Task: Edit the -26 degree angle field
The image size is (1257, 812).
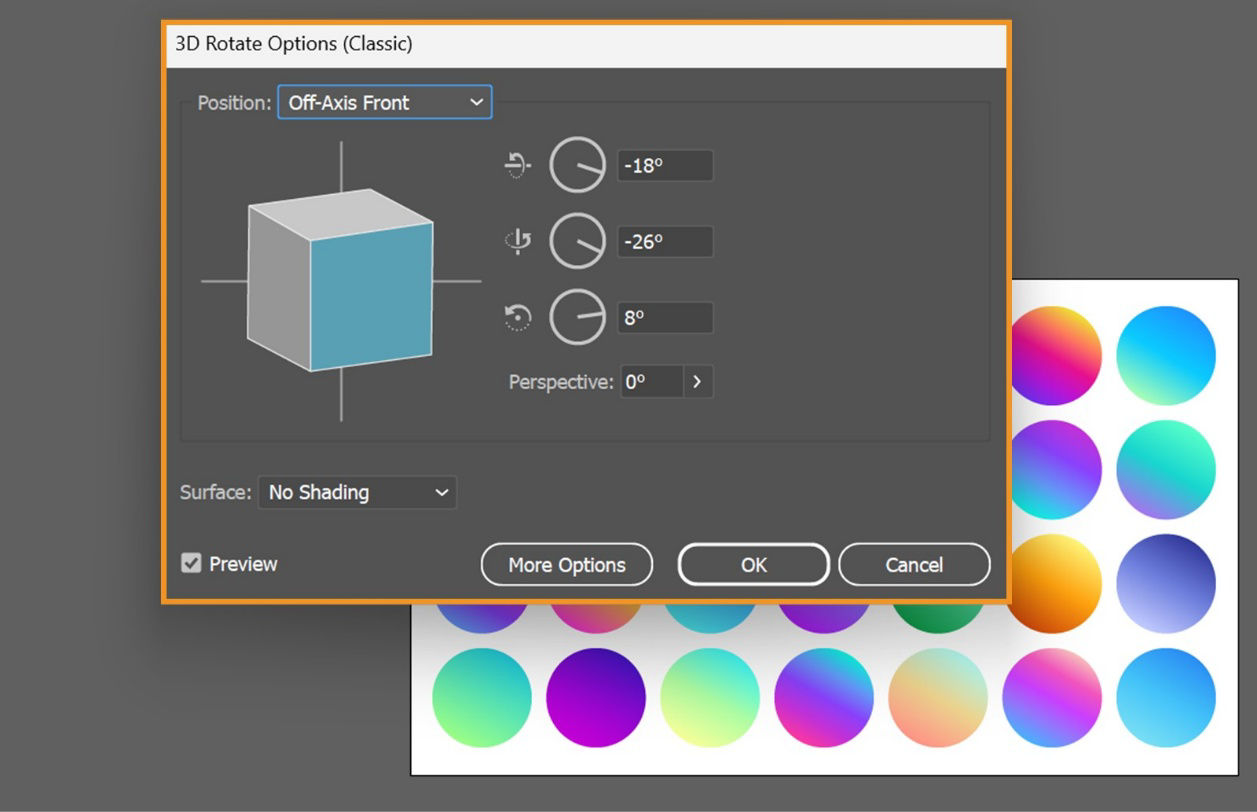Action: coord(664,242)
